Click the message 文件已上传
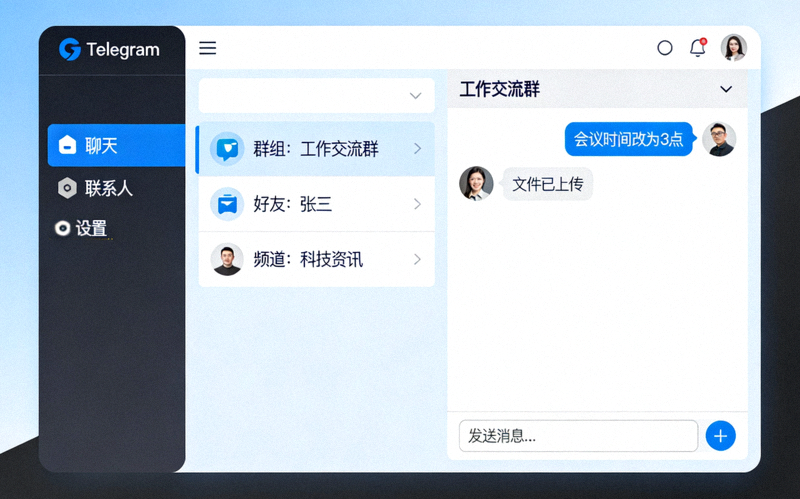This screenshot has height=499, width=800. pos(547,184)
